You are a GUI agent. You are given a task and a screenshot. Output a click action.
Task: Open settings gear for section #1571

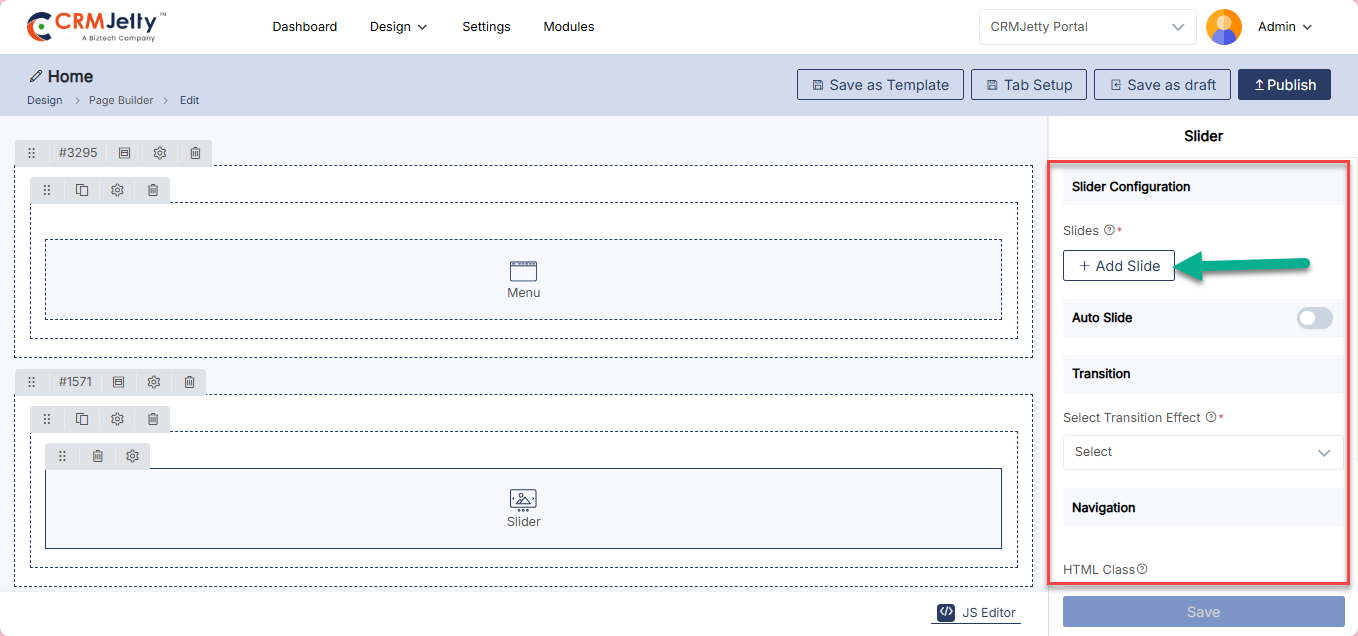pos(154,382)
